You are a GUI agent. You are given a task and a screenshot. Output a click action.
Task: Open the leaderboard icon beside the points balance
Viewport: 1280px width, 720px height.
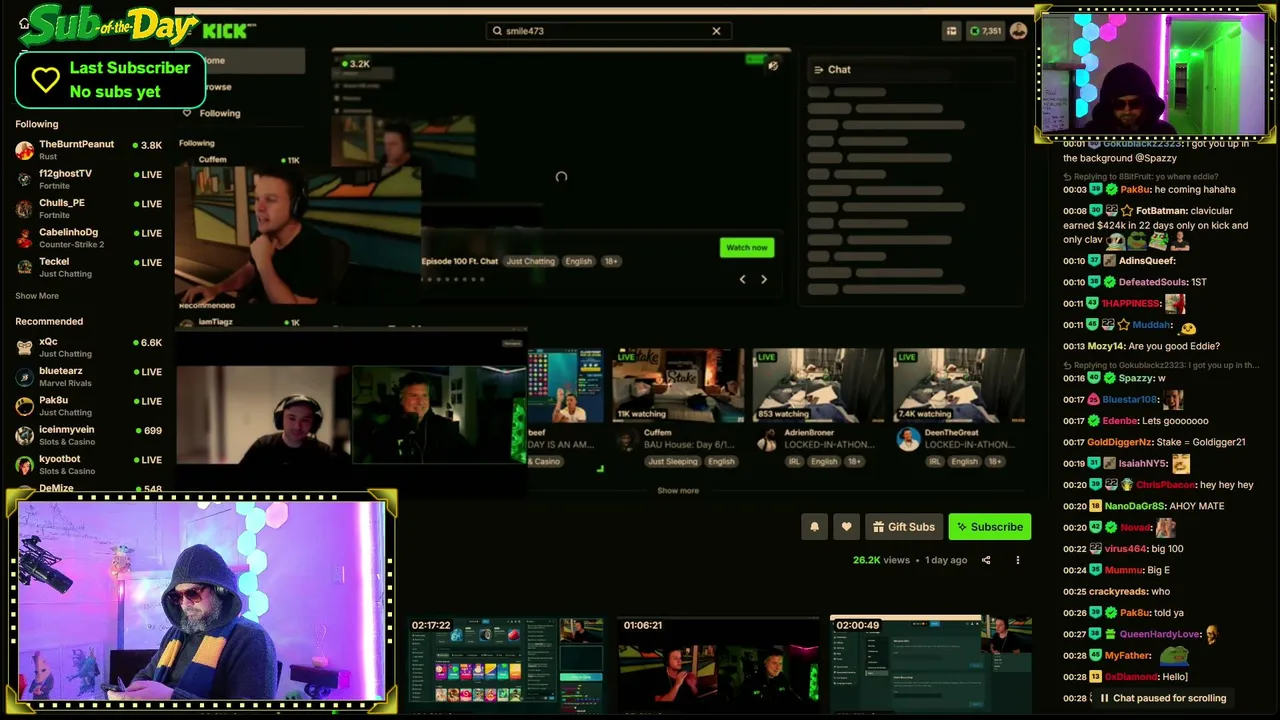pos(951,31)
